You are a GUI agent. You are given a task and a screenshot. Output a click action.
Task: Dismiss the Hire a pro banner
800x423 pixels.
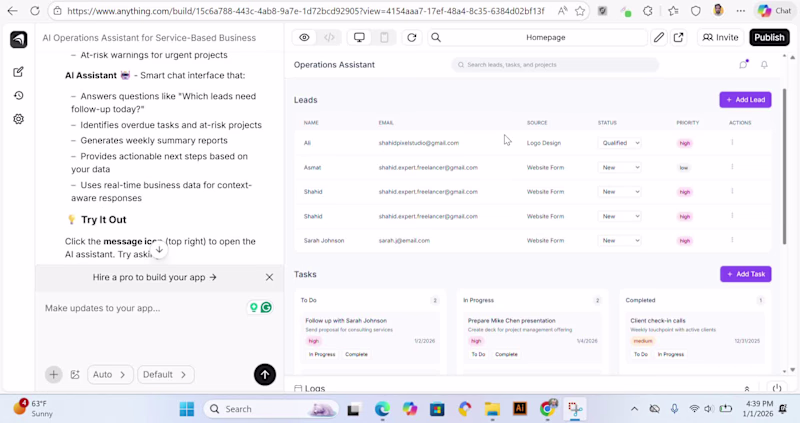(x=269, y=277)
